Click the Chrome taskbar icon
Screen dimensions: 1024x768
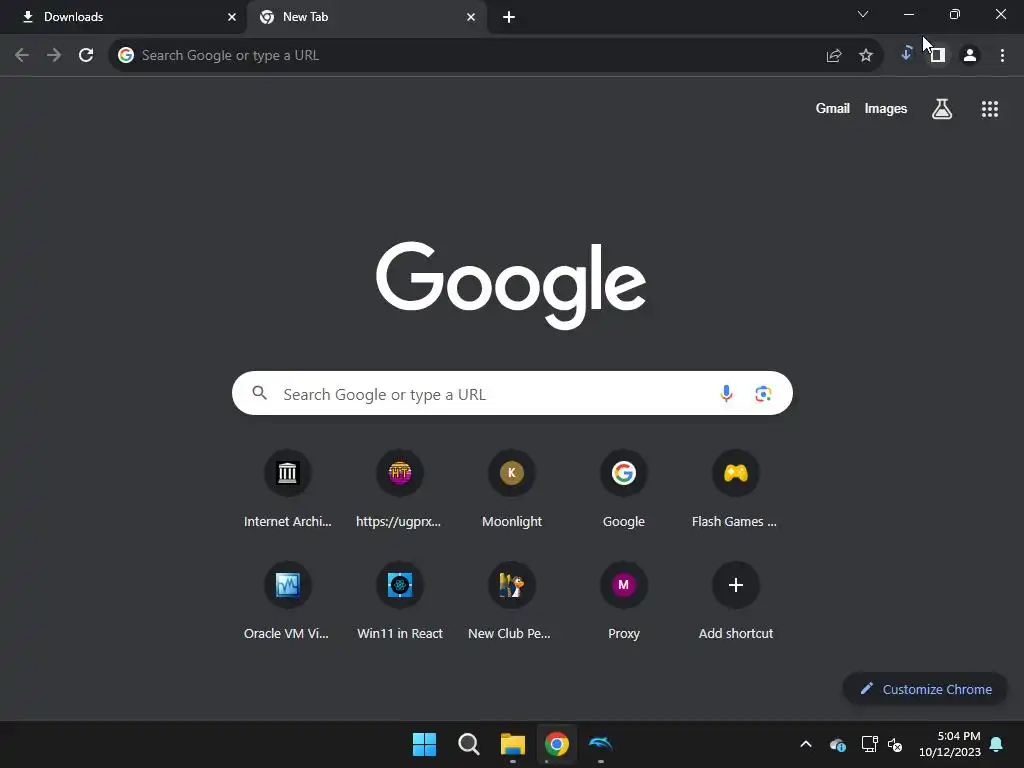[556, 744]
